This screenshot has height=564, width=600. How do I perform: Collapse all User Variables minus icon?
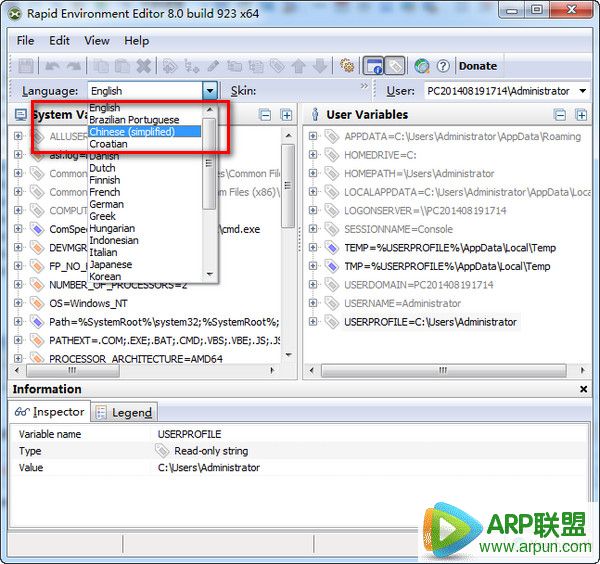click(560, 115)
